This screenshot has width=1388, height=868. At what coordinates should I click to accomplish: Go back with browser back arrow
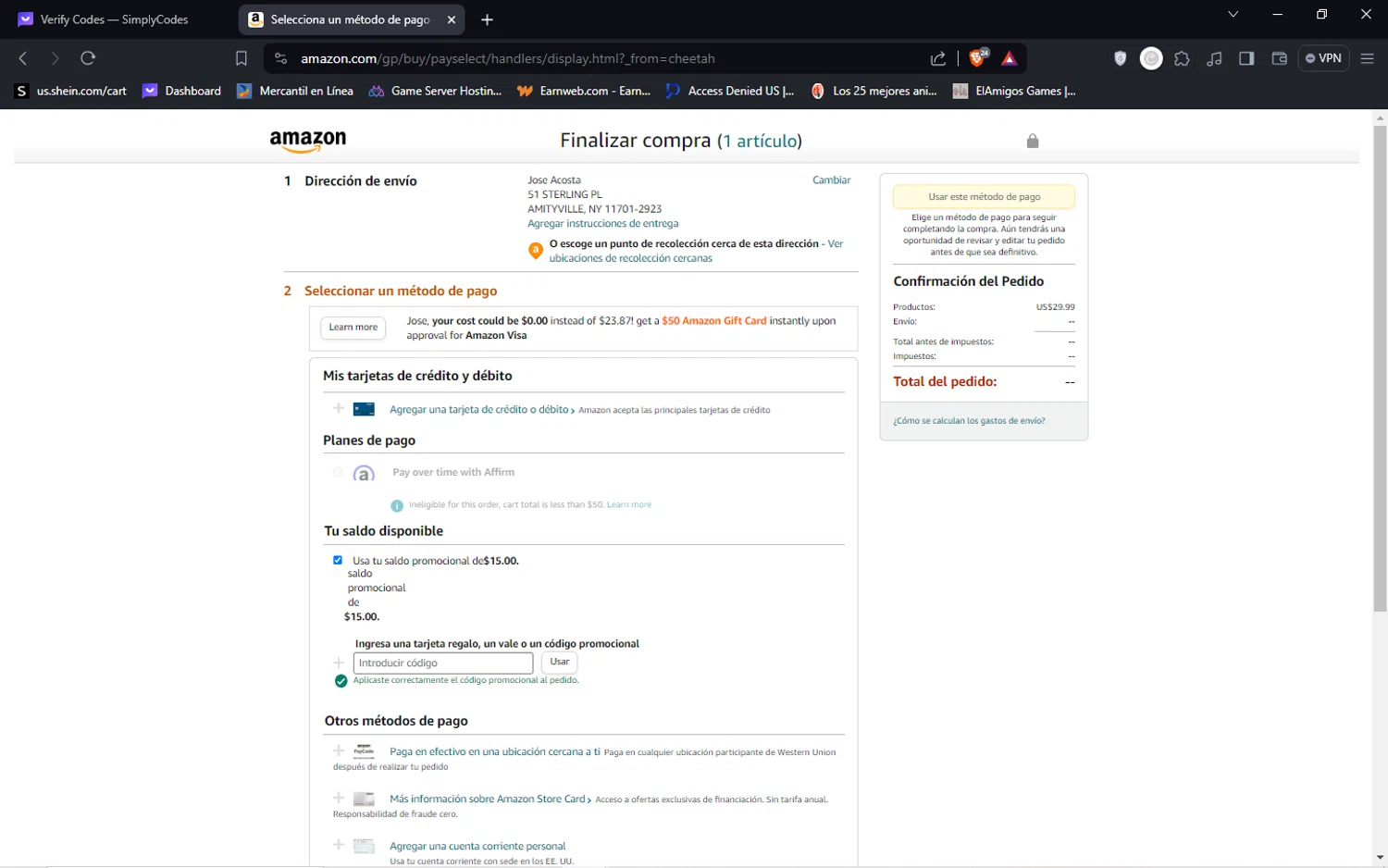(x=23, y=58)
